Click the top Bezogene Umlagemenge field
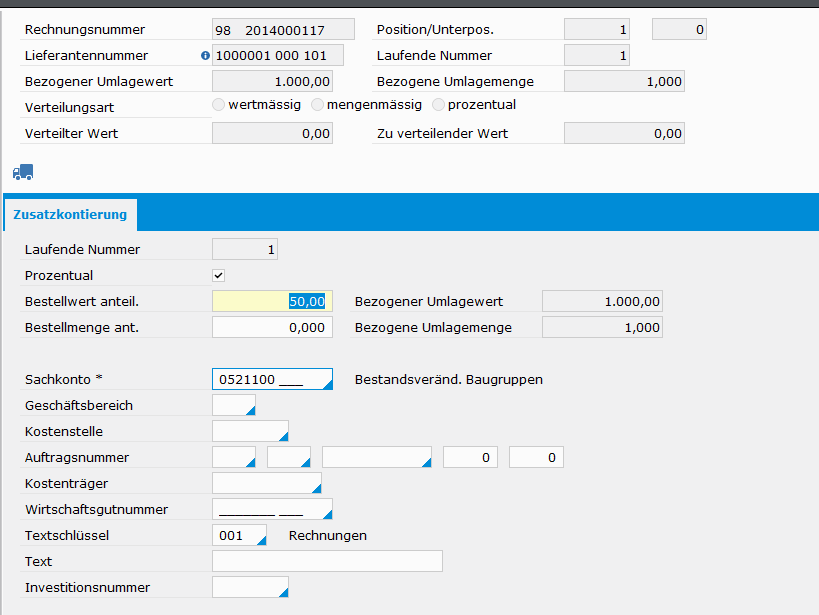This screenshot has width=819, height=615. (x=624, y=82)
